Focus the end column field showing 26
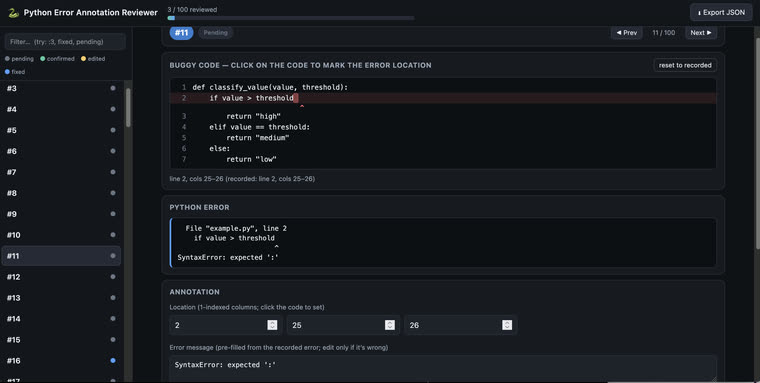 (460, 325)
